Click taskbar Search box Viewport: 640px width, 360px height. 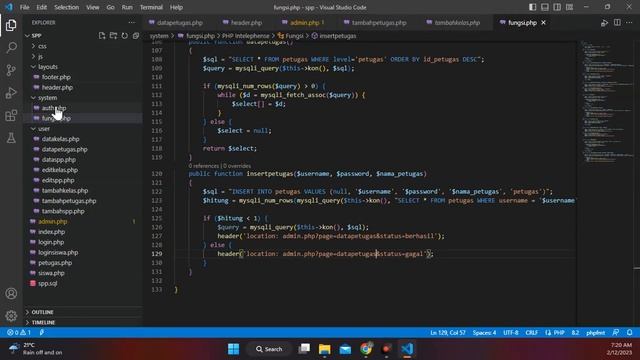(269, 349)
